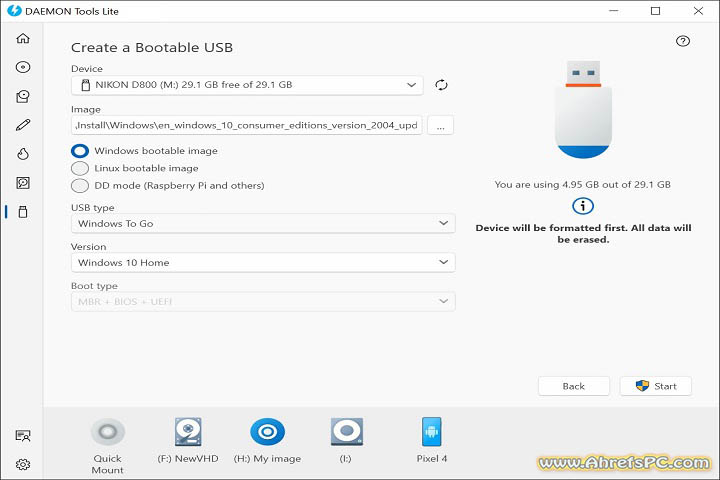This screenshot has width=720, height=480.
Task: Open the disabled Boot type dropdown
Action: coord(263,302)
